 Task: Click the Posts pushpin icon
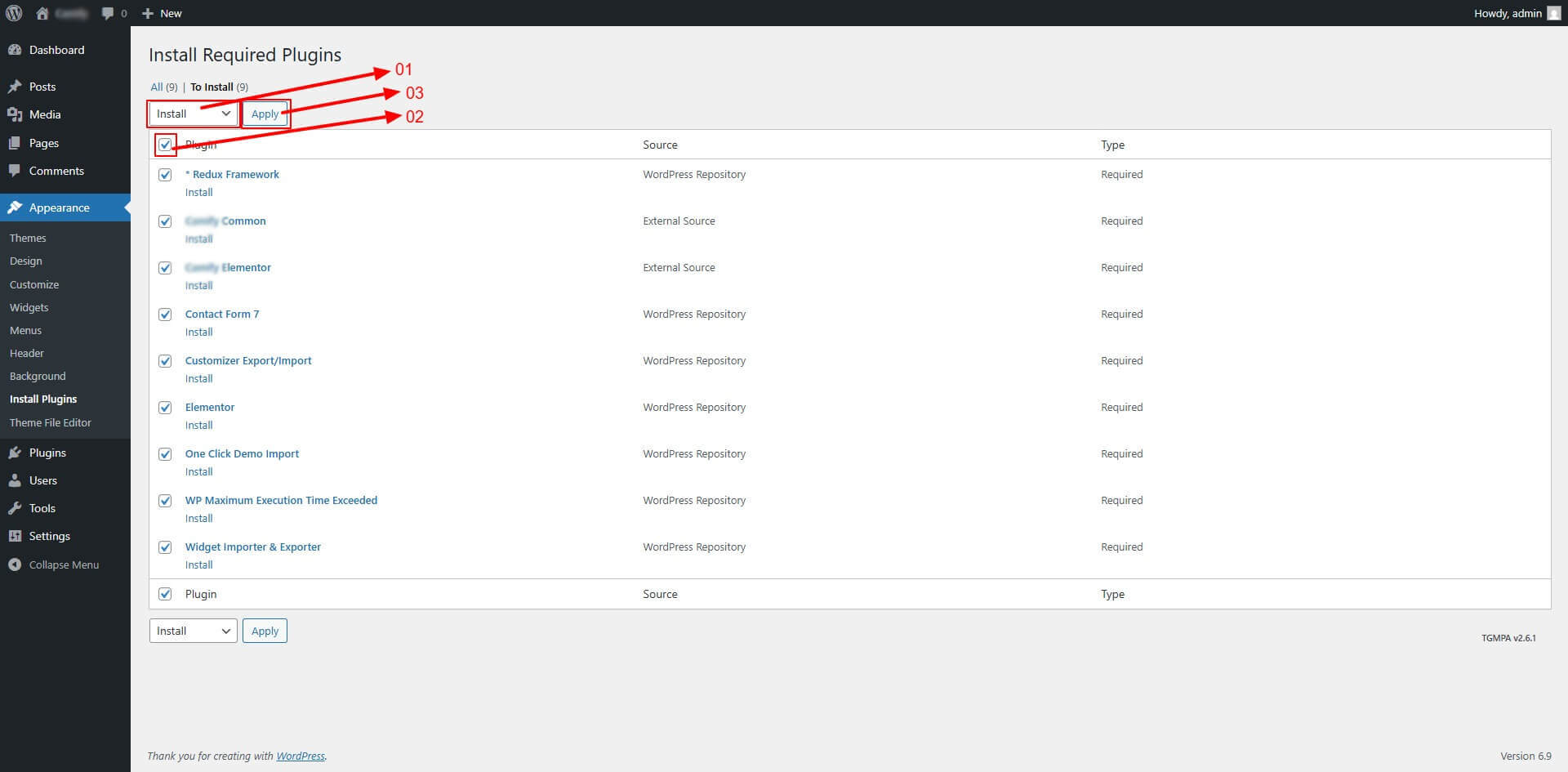15,87
